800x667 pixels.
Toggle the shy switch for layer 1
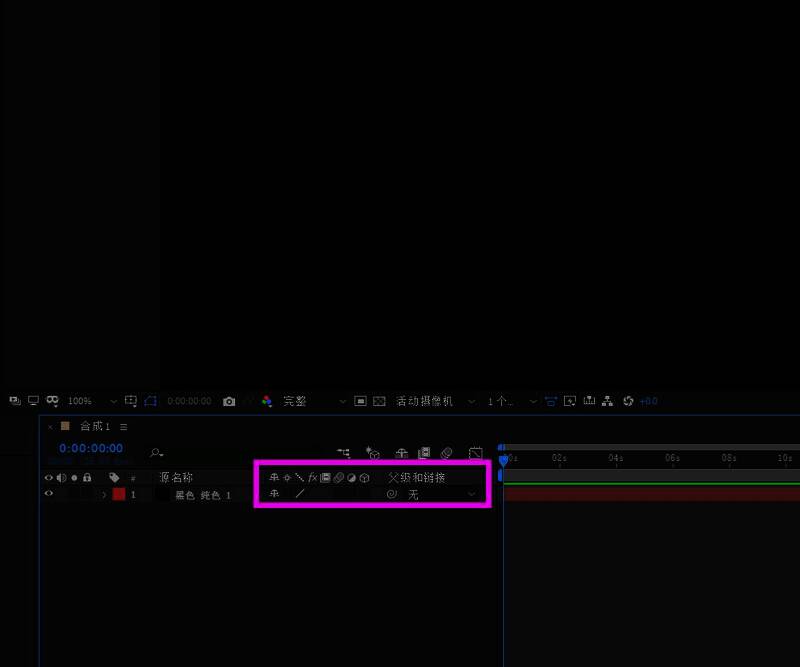(x=274, y=494)
